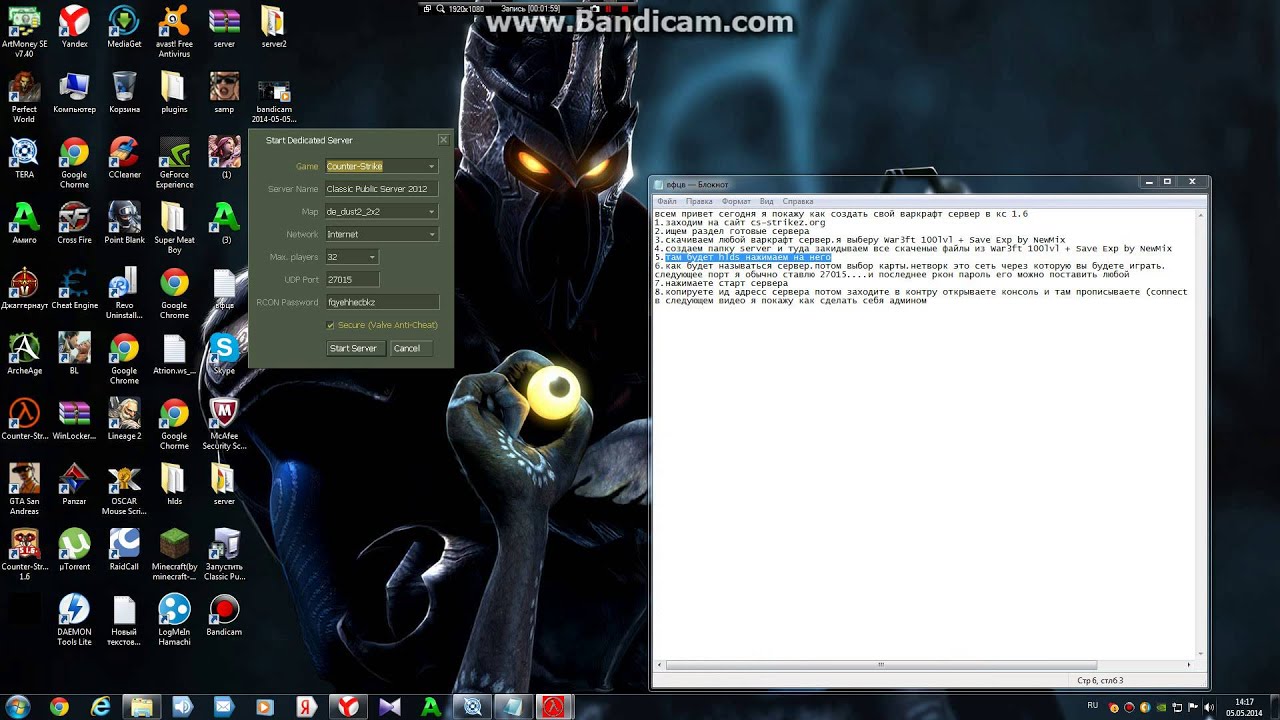Expand the Game dropdown showing Counter-Strike
Screen dimensions: 1280x720
pos(431,166)
